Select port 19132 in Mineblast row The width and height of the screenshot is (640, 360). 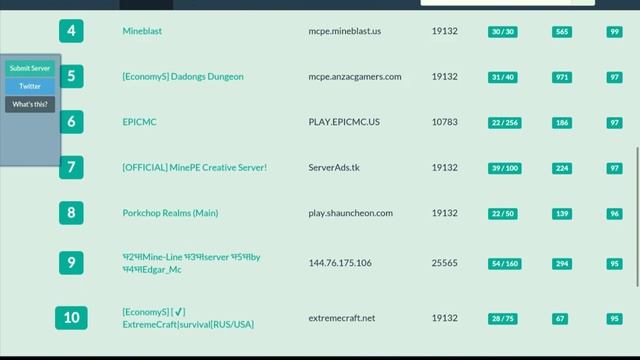444,31
